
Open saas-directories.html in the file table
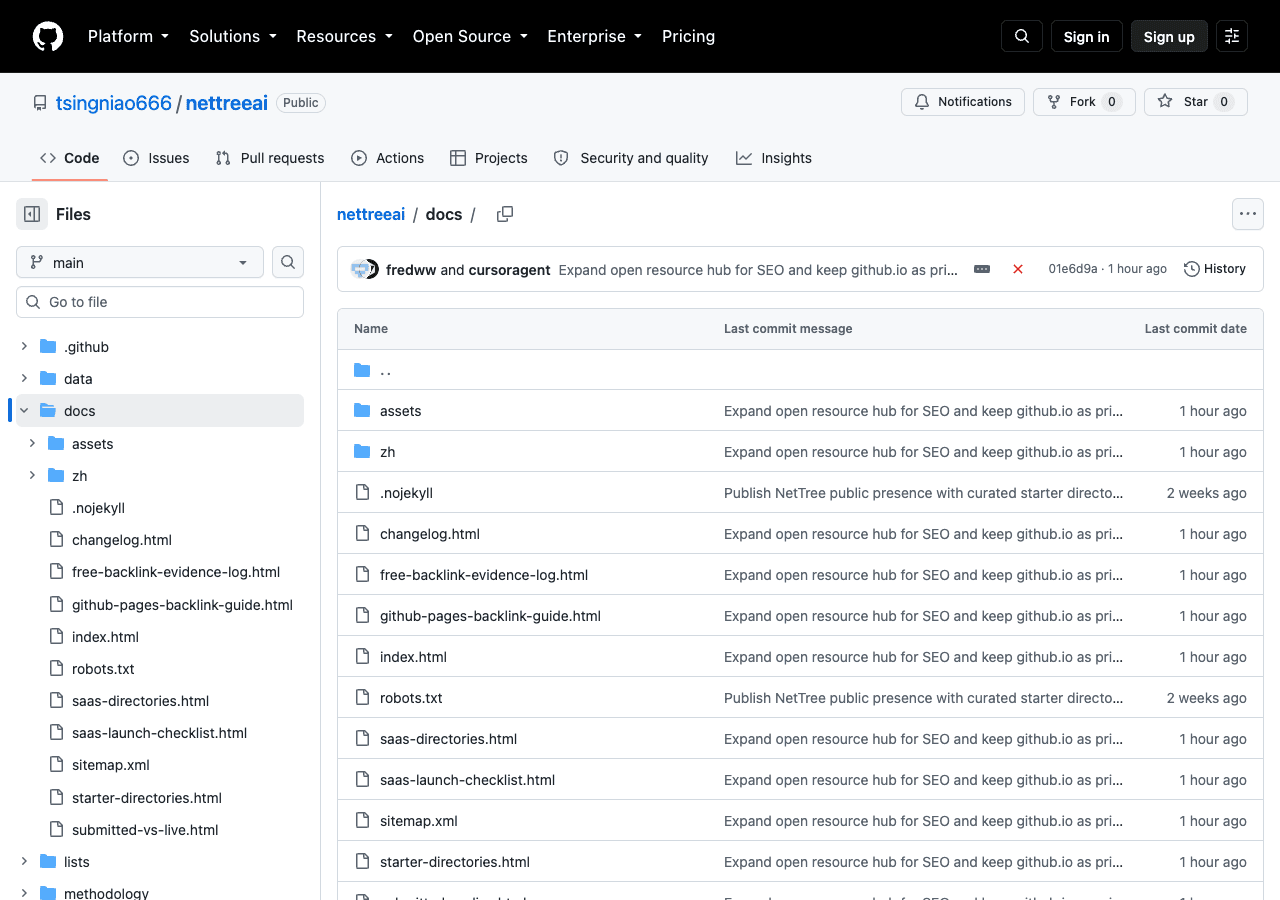click(448, 739)
